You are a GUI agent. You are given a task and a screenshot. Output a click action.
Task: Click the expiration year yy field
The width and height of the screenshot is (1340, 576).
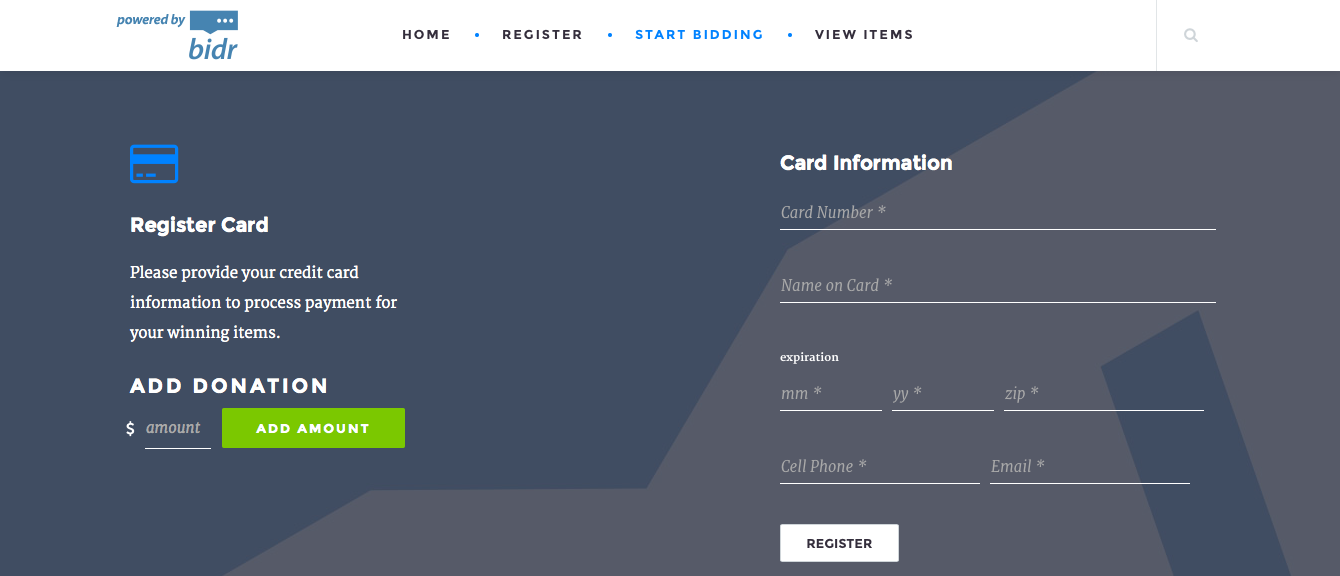click(x=943, y=394)
